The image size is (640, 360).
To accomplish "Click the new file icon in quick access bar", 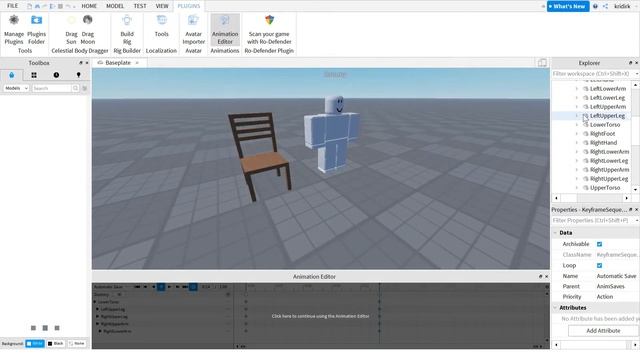I will tap(29, 6).
